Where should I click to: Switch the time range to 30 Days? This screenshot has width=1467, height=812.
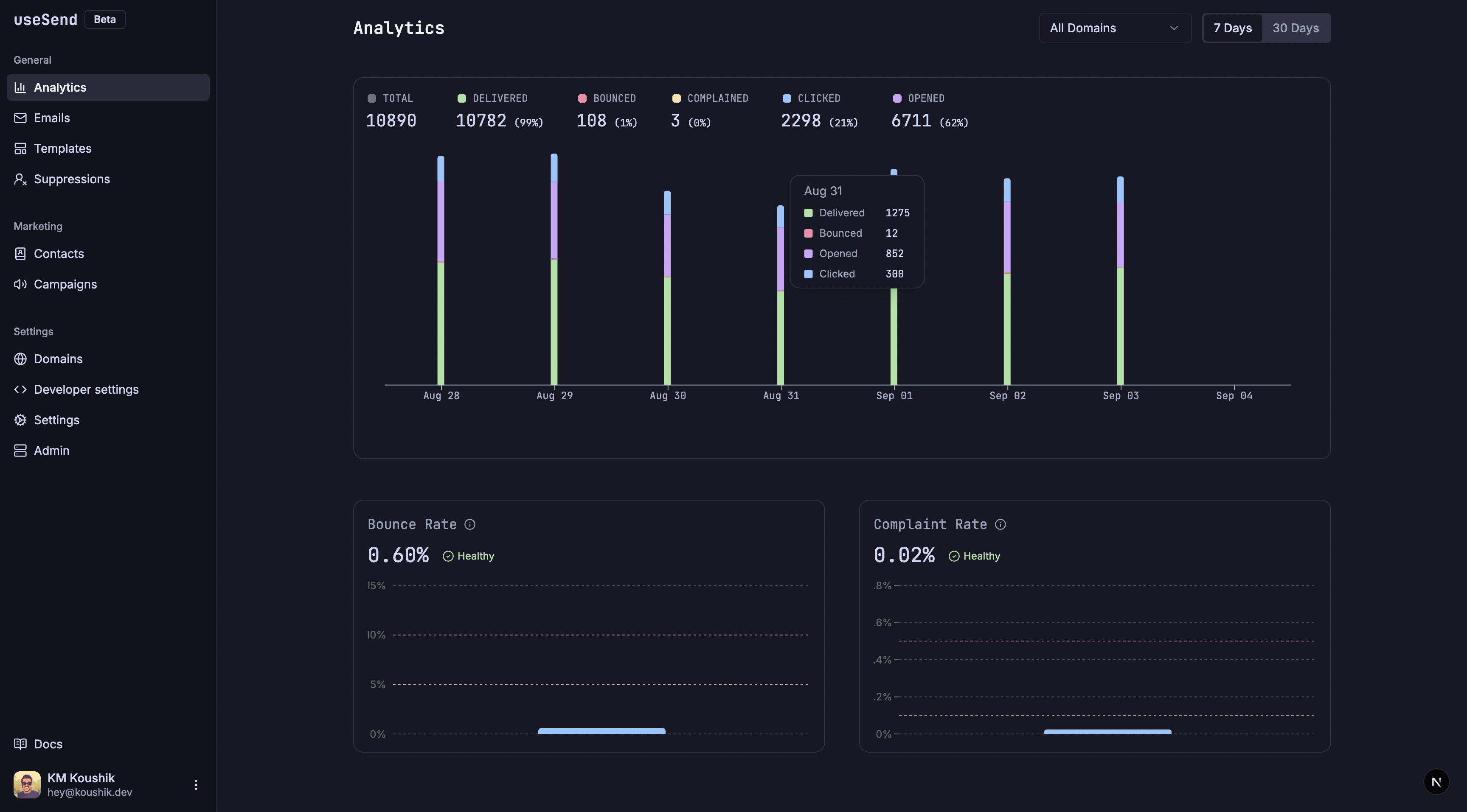point(1296,28)
